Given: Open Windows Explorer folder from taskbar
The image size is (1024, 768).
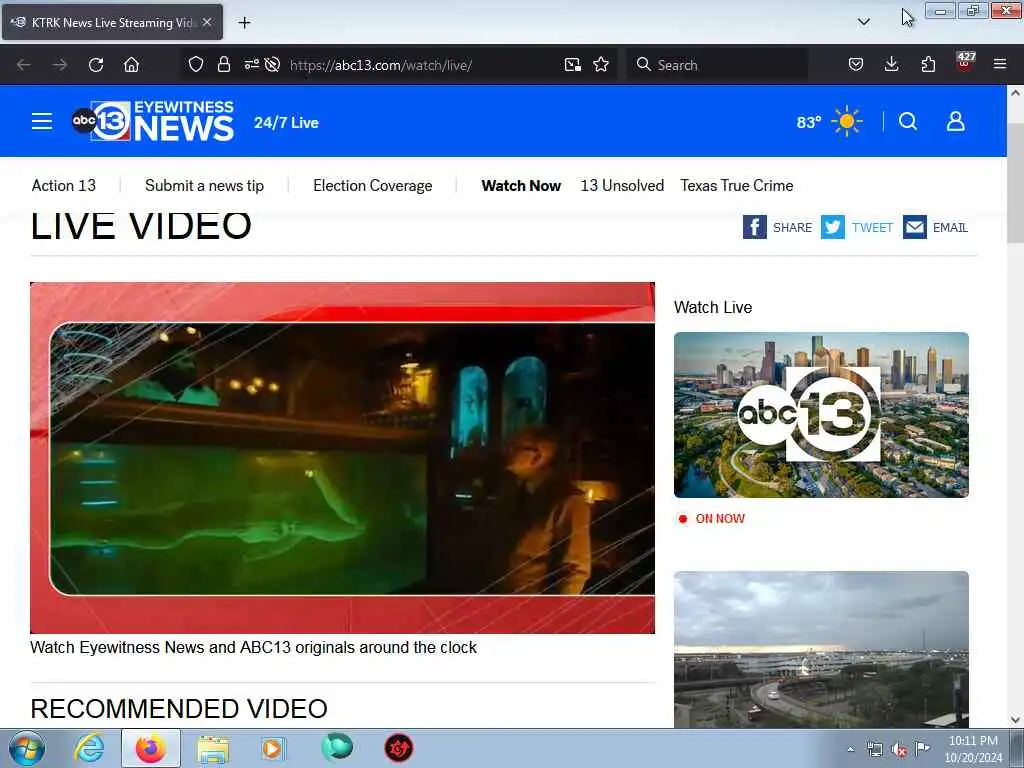Looking at the screenshot, I should pos(213,748).
